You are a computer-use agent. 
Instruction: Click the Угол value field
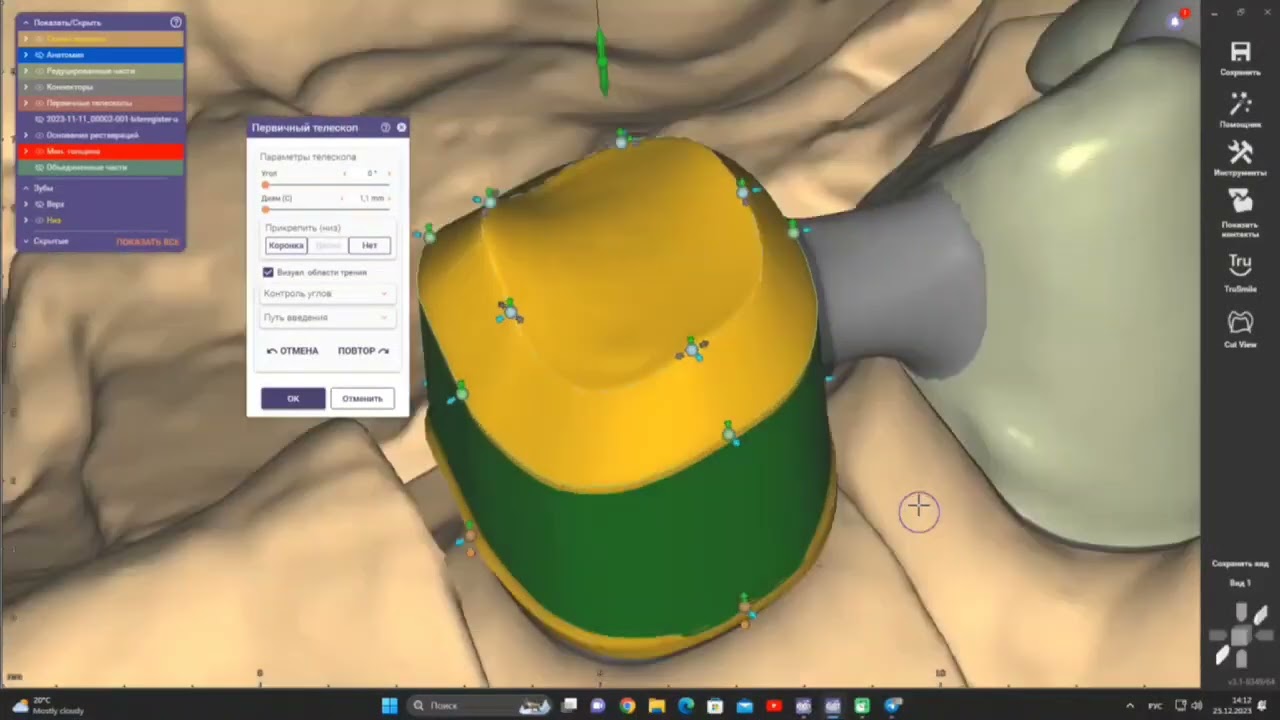(370, 174)
